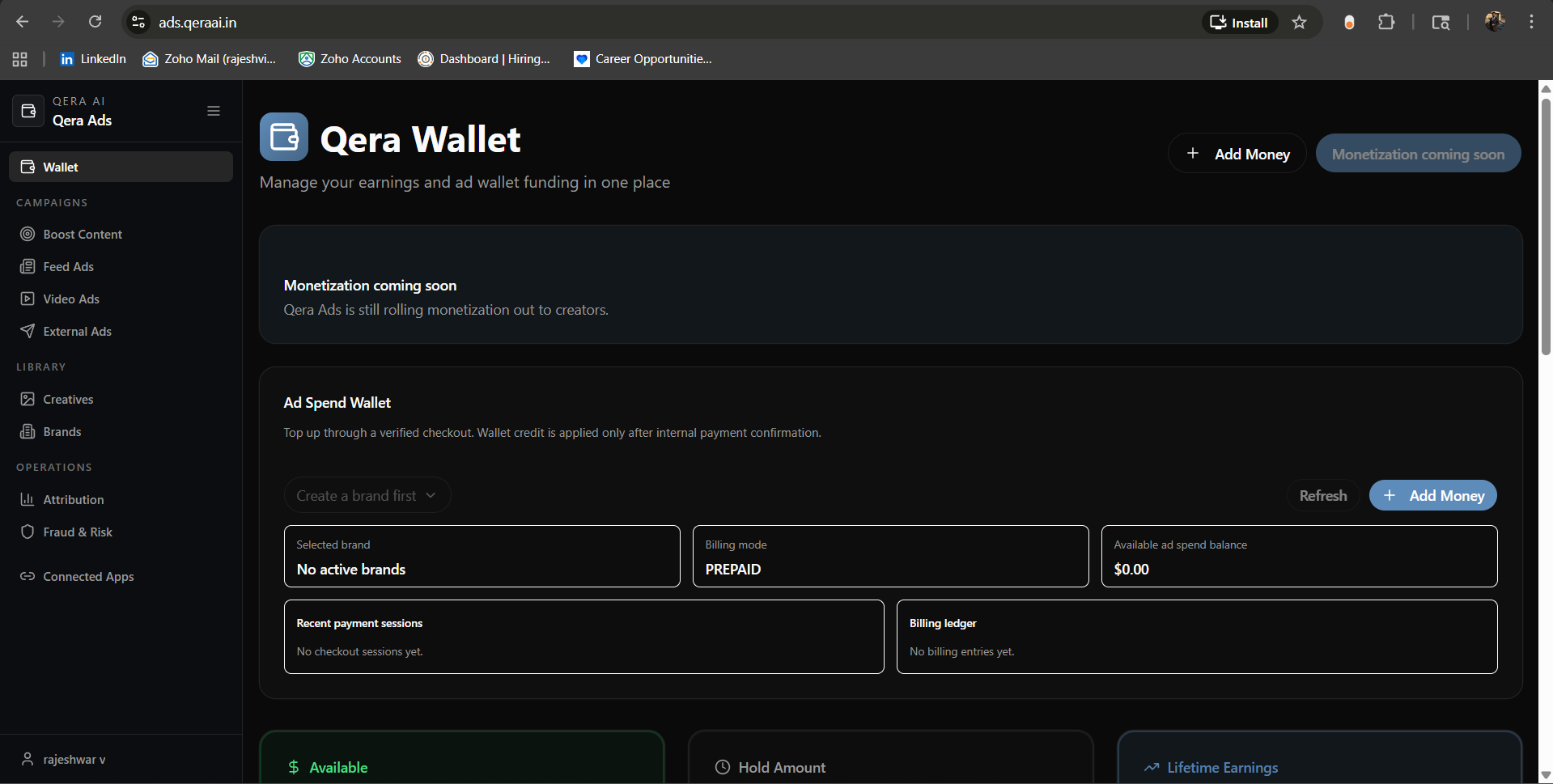Go to External Ads section
Viewport: 1553px width, 784px height.
121,331
